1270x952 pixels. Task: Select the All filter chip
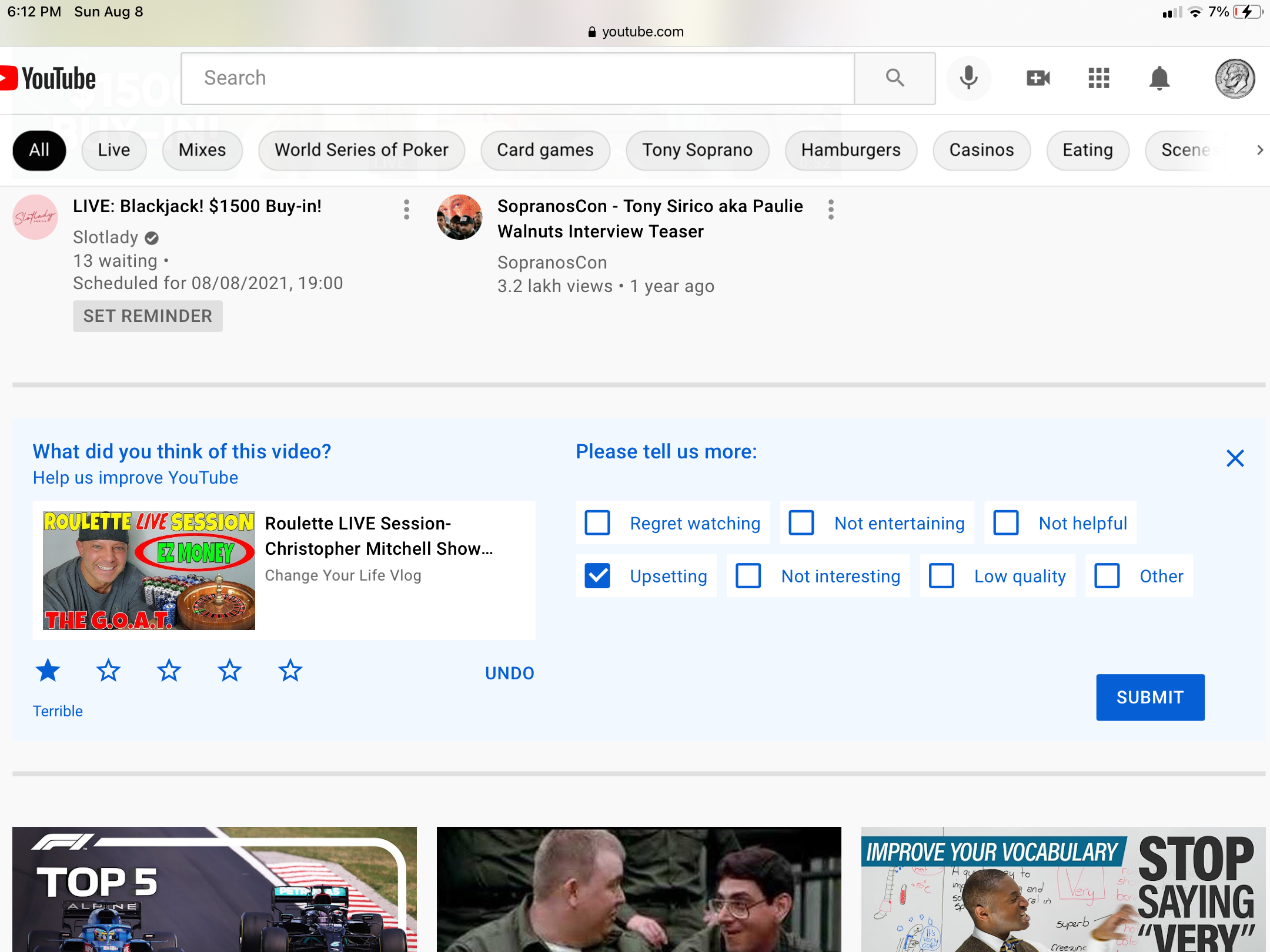point(39,150)
